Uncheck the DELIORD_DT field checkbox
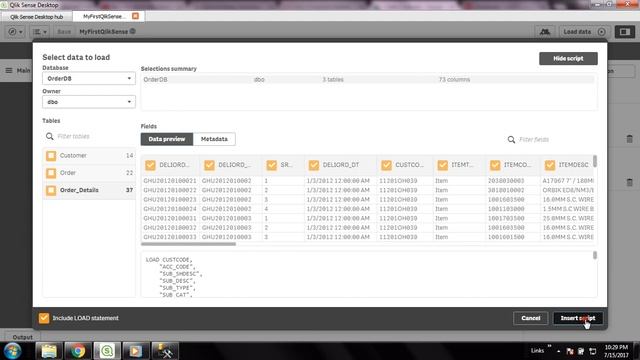Screen dimensions: 640x360 click(313, 165)
